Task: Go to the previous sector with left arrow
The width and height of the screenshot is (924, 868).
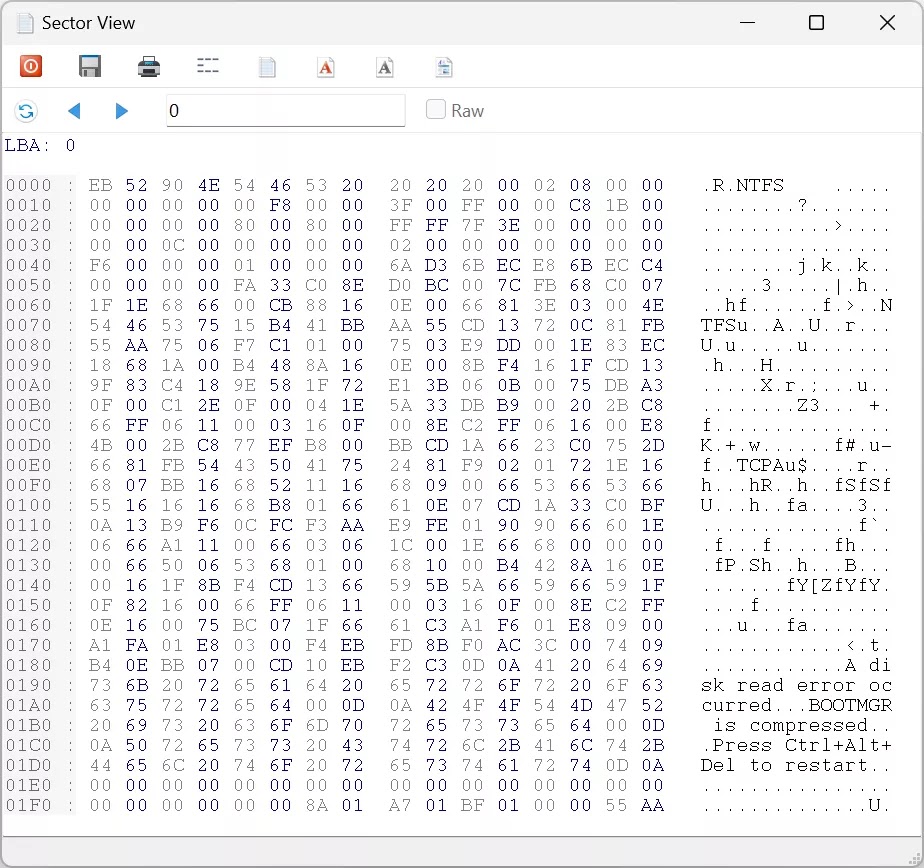Action: click(x=74, y=111)
